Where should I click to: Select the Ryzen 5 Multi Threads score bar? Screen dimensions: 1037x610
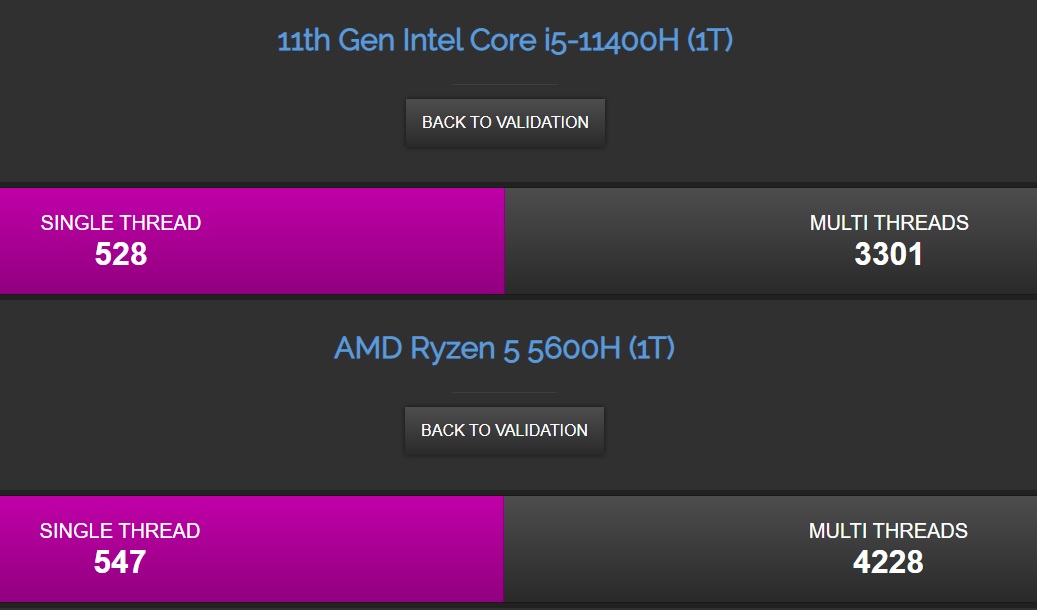click(770, 548)
